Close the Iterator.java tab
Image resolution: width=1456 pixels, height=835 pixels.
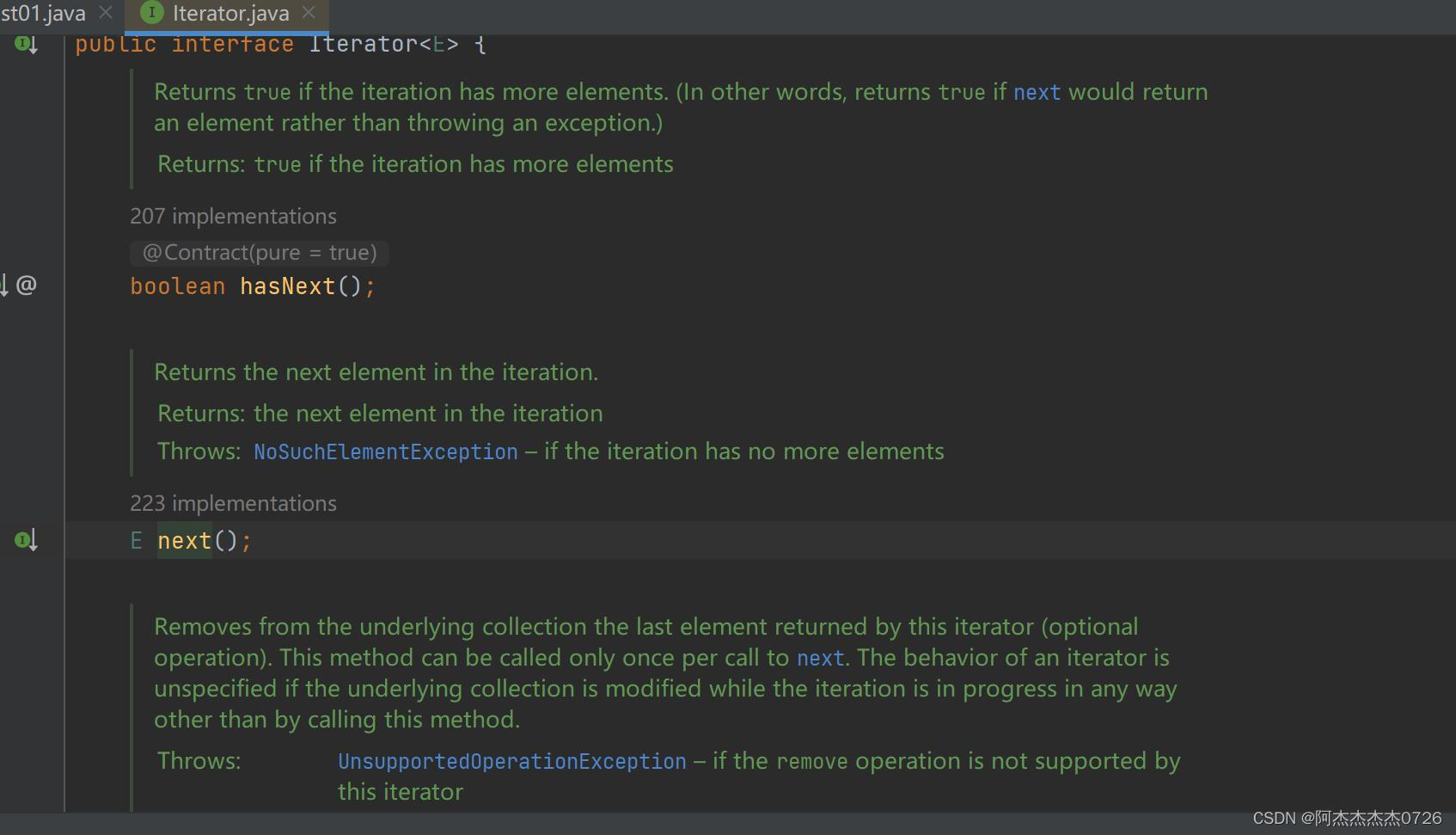[x=309, y=13]
